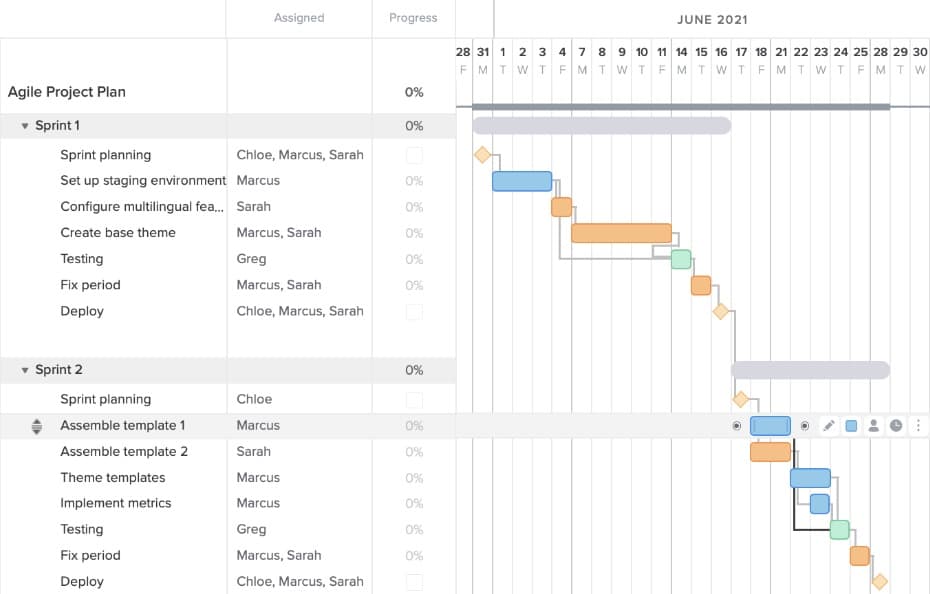930x594 pixels.
Task: Edit Assemble template 1 with the pencil icon
Action: tap(829, 425)
